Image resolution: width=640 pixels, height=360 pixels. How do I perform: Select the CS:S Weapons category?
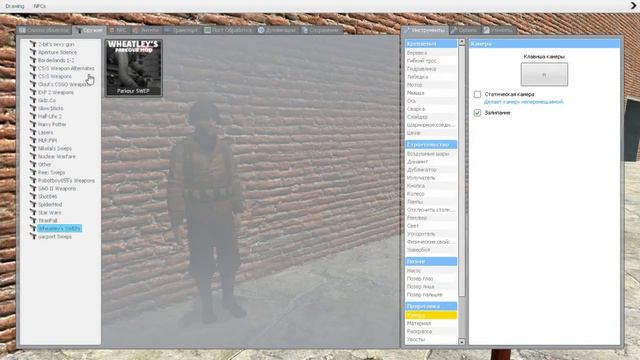[x=55, y=76]
